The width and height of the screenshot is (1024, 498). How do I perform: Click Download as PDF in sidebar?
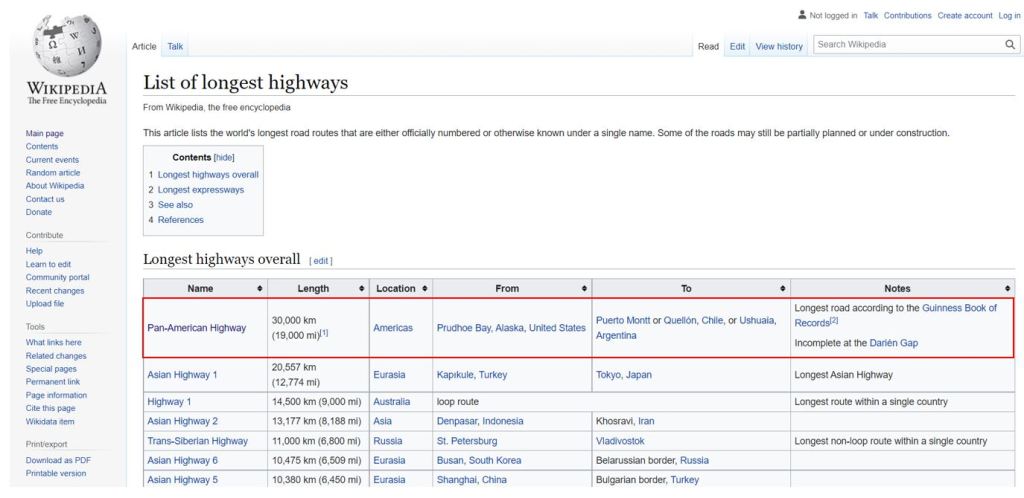tap(58, 460)
